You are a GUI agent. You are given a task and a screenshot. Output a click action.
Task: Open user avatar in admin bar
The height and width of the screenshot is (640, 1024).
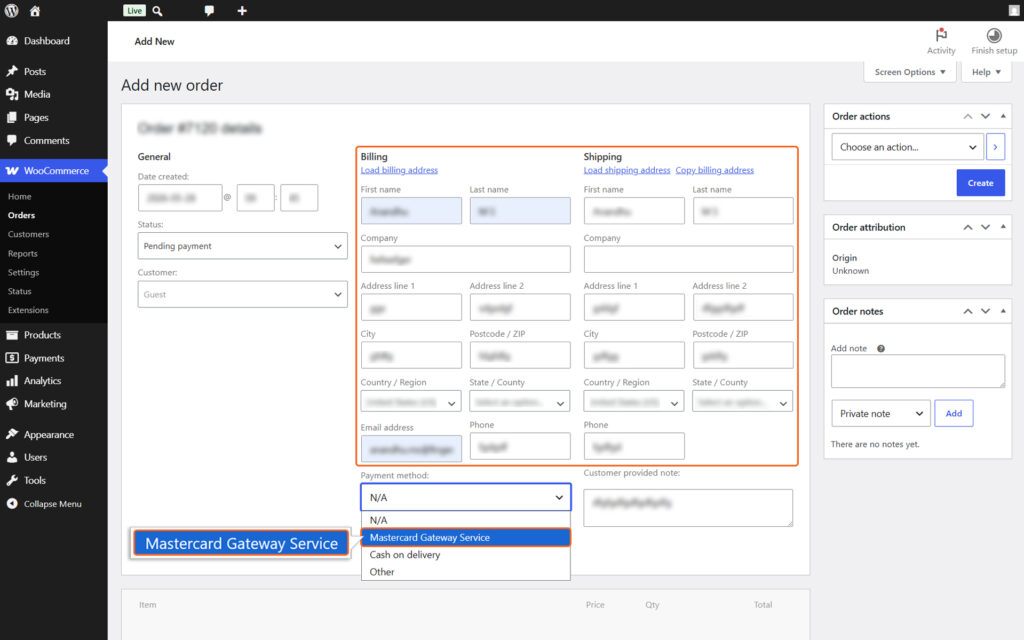coord(1014,10)
